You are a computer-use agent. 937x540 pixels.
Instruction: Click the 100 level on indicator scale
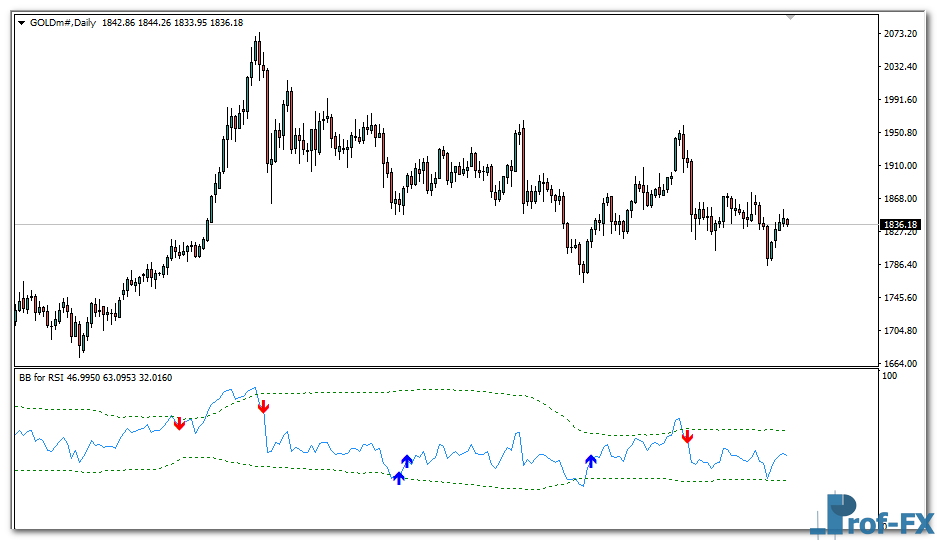click(888, 376)
